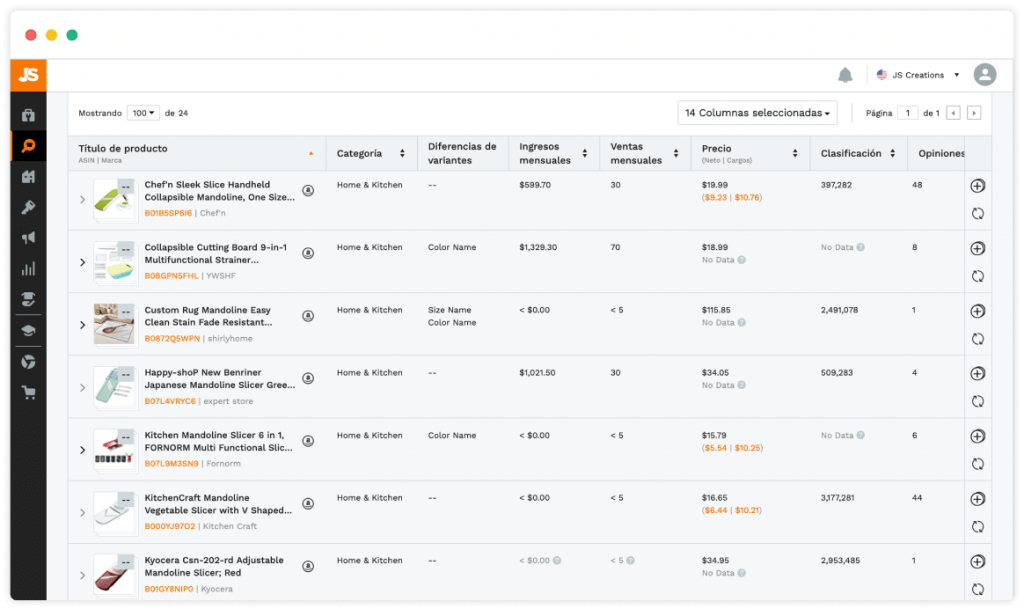
Task: Open the 100 rows-per-page dropdown
Action: (x=143, y=113)
